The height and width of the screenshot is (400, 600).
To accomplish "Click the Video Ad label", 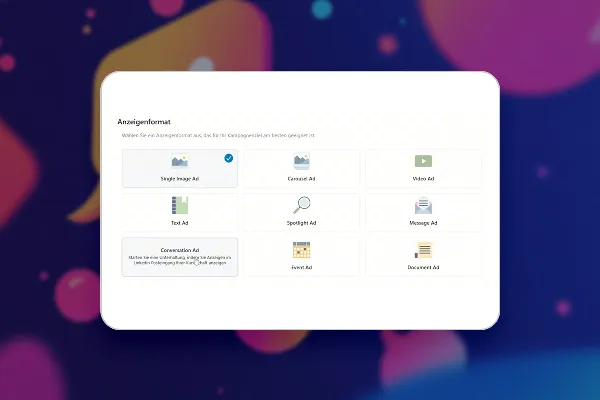I will [423, 179].
